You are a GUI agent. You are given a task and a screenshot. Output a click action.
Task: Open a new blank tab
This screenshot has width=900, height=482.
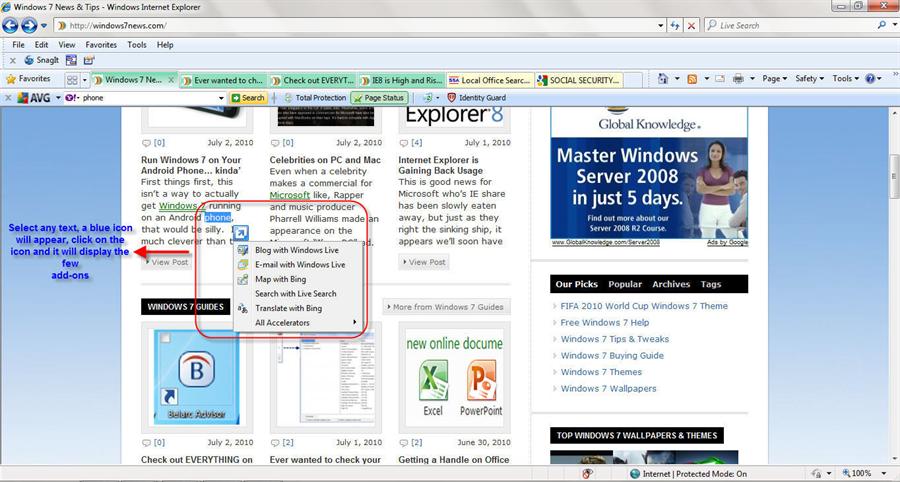pyautogui.click(x=633, y=80)
